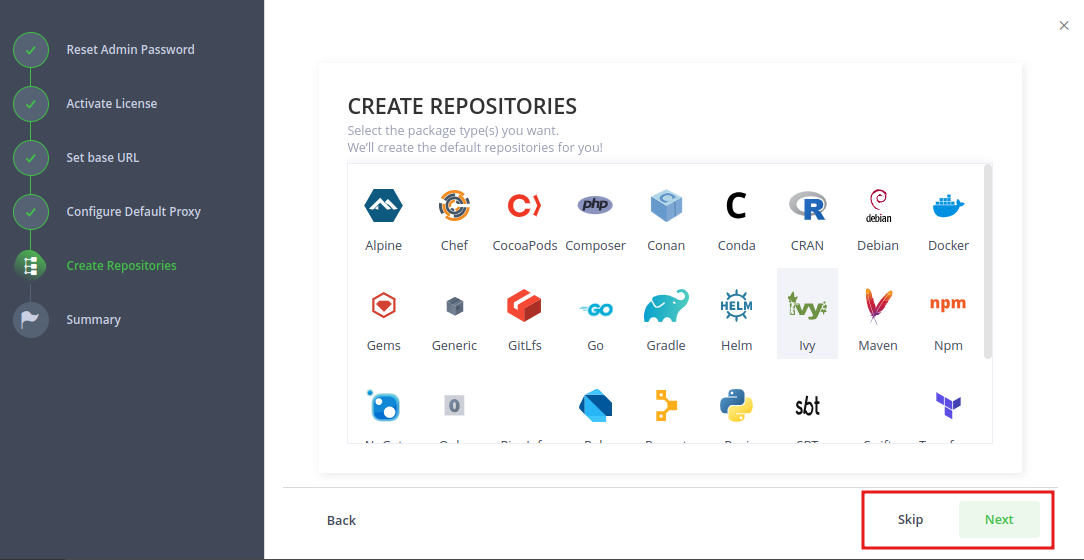This screenshot has height=560, width=1084.
Task: Select the Alpine package type
Action: [384, 220]
